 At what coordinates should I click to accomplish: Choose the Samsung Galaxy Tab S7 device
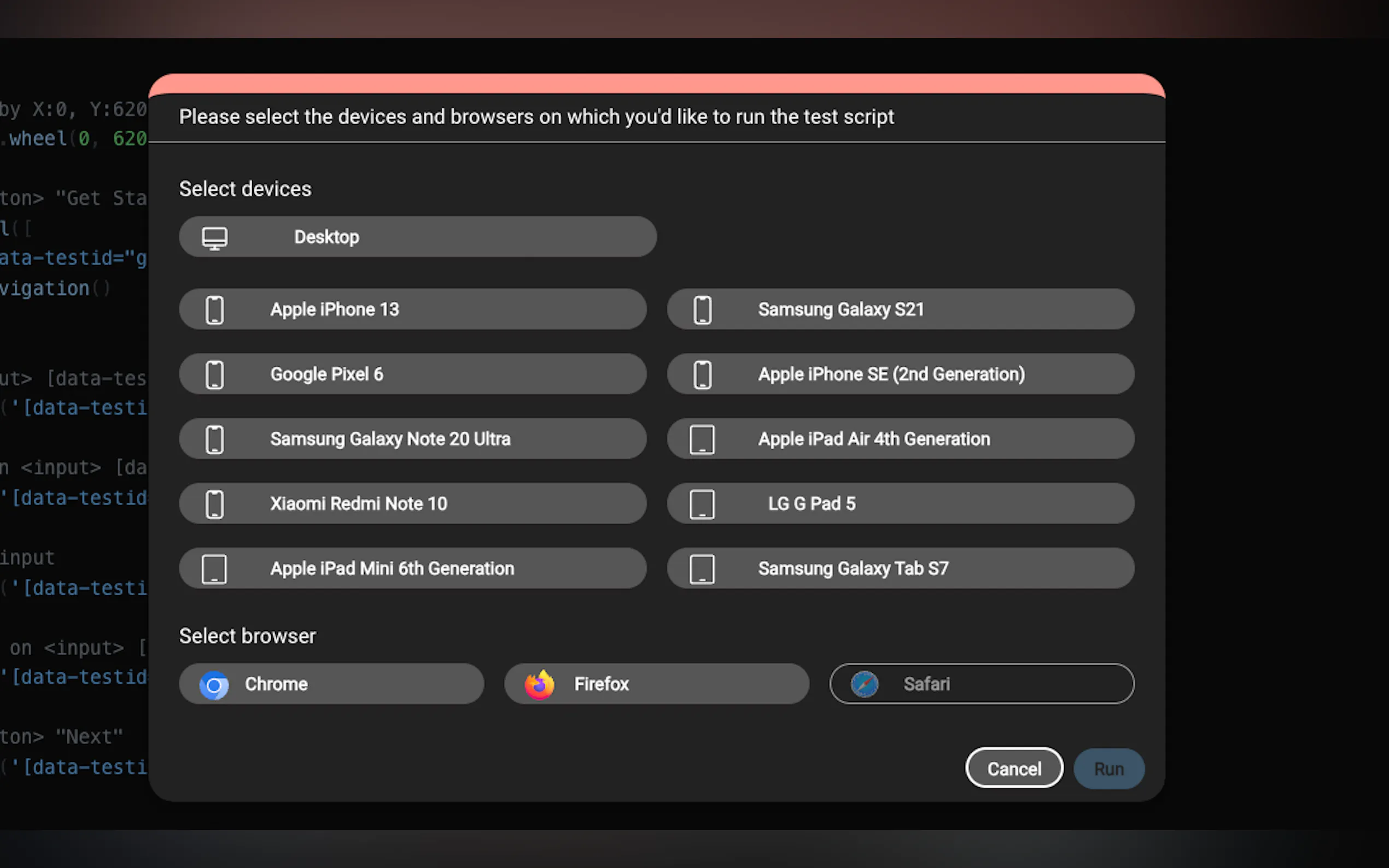pos(900,569)
